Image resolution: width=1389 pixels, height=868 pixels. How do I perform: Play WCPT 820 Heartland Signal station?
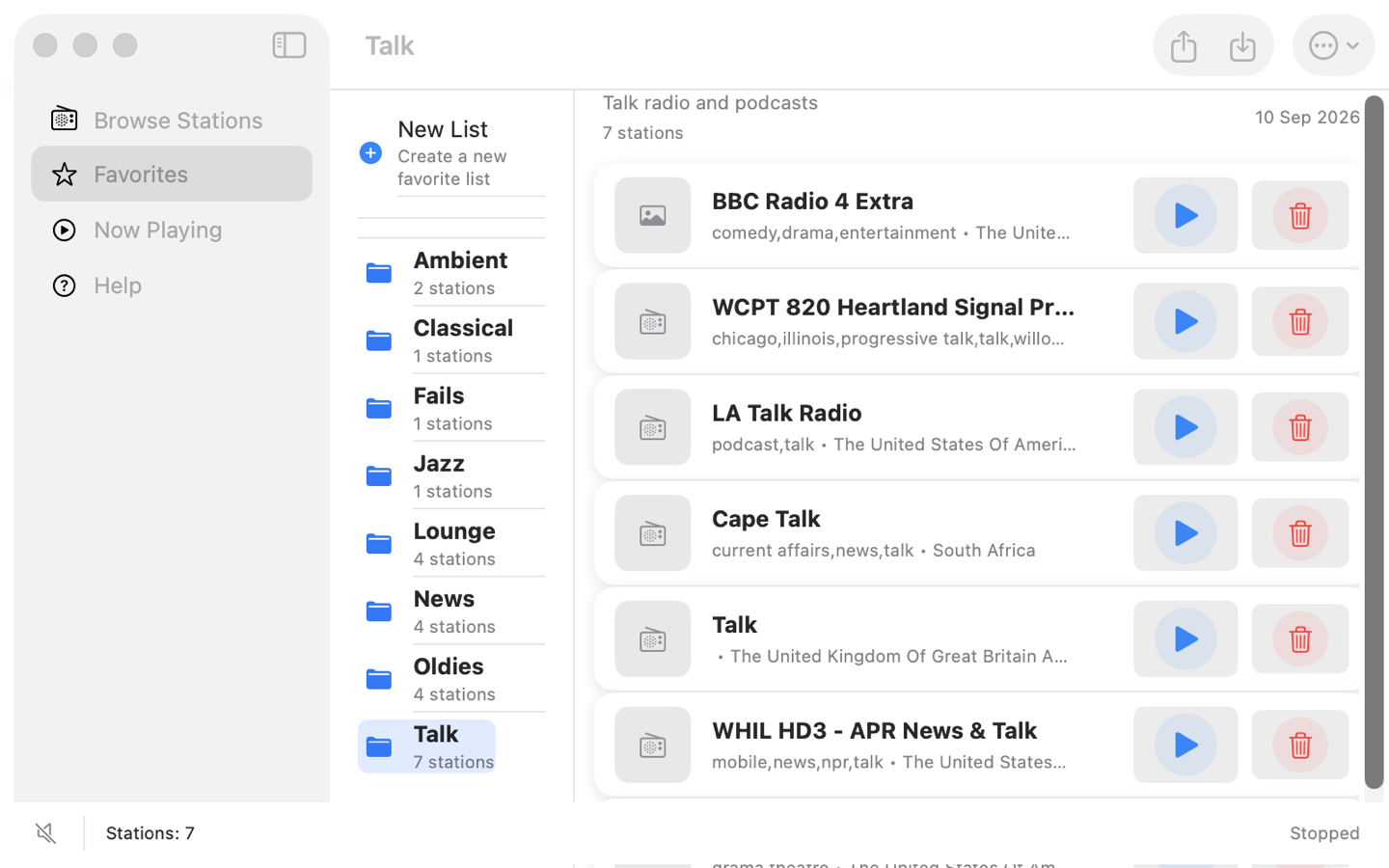[1185, 321]
